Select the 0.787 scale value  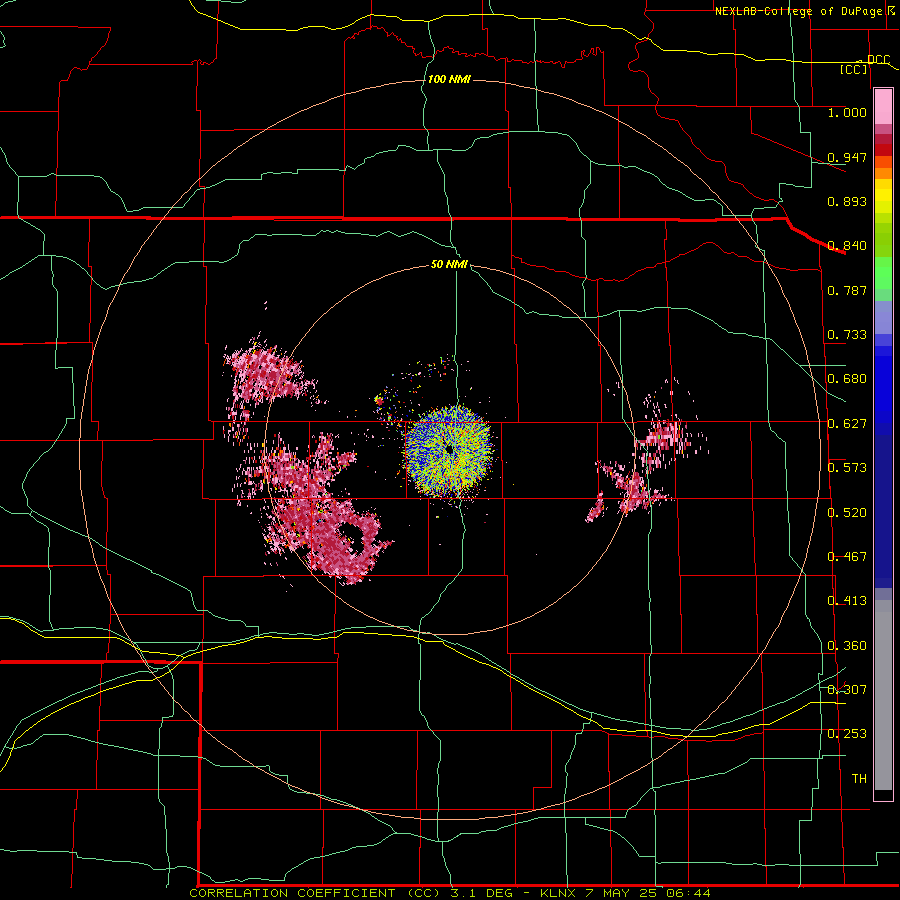tap(847, 290)
